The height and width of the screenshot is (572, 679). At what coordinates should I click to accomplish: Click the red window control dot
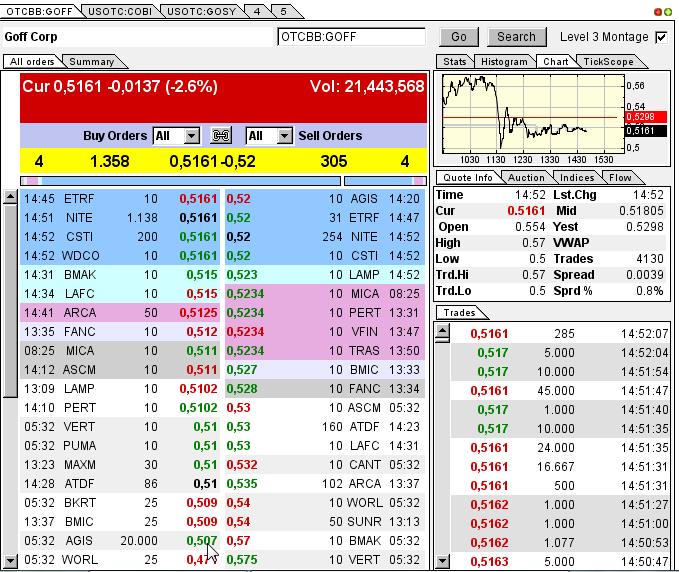[x=657, y=12]
